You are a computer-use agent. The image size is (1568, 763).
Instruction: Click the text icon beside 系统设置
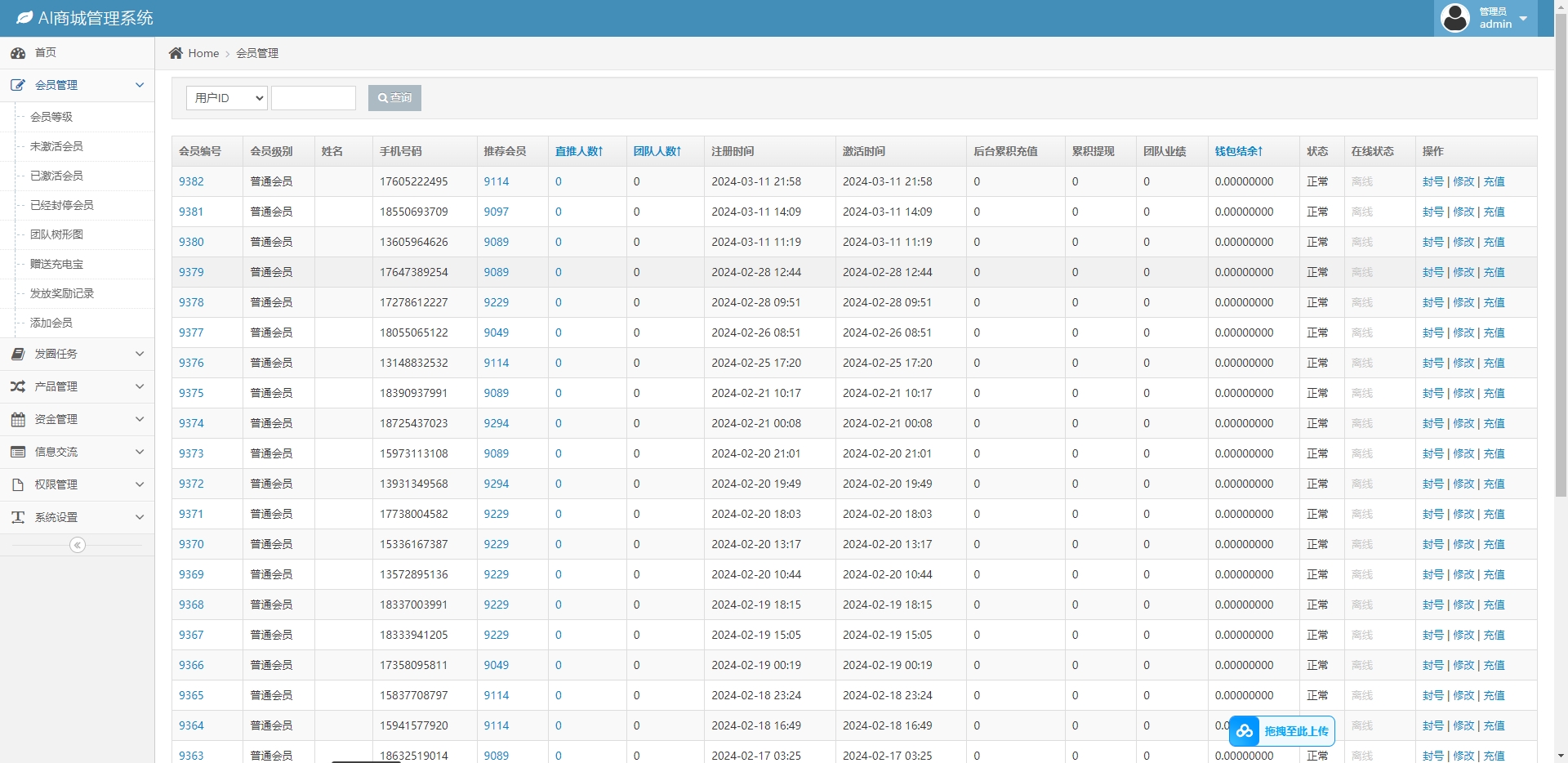pyautogui.click(x=18, y=517)
